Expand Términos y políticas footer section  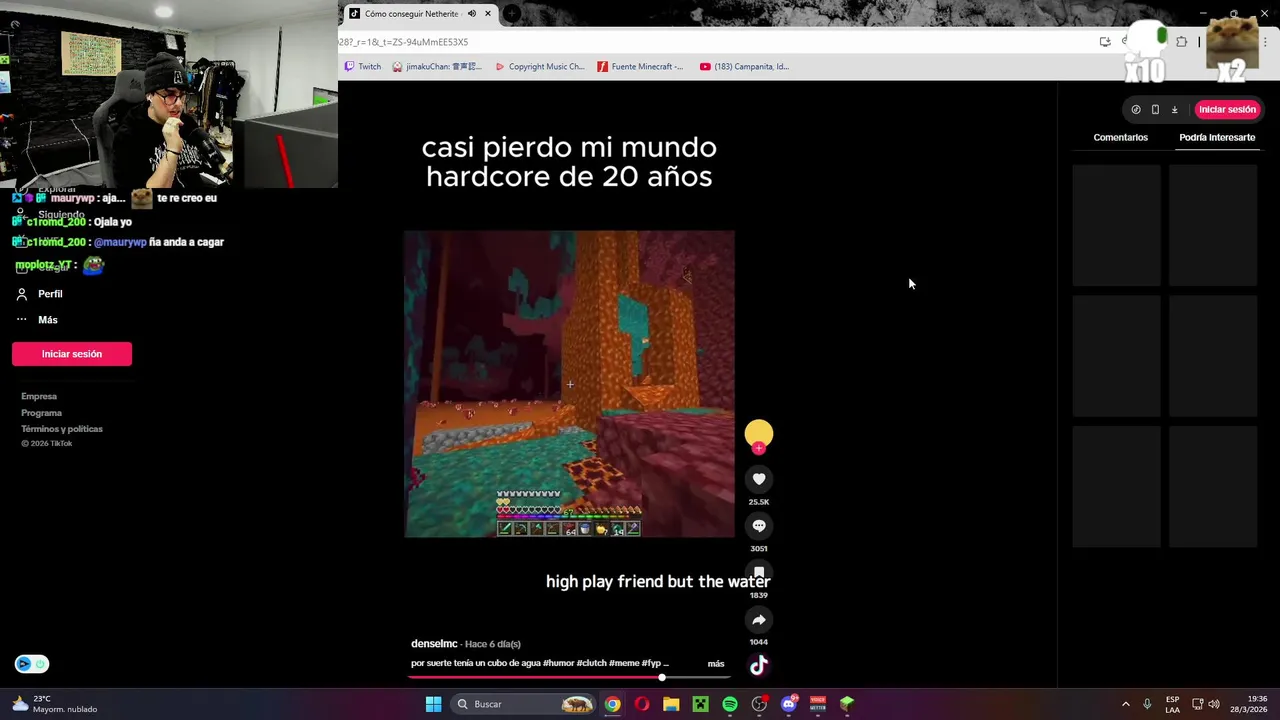point(62,429)
